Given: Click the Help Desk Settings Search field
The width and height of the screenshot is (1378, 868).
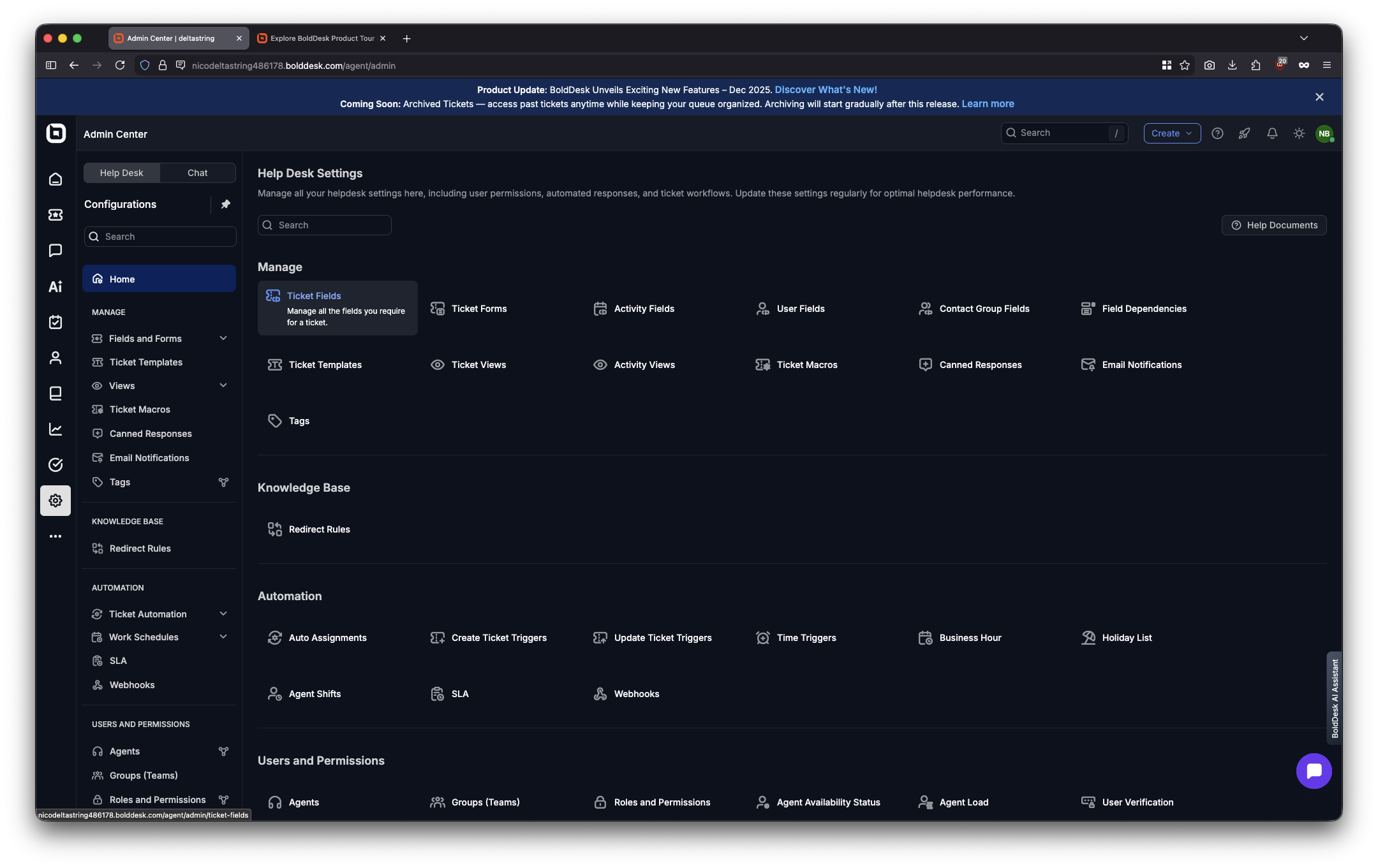Looking at the screenshot, I should (324, 225).
